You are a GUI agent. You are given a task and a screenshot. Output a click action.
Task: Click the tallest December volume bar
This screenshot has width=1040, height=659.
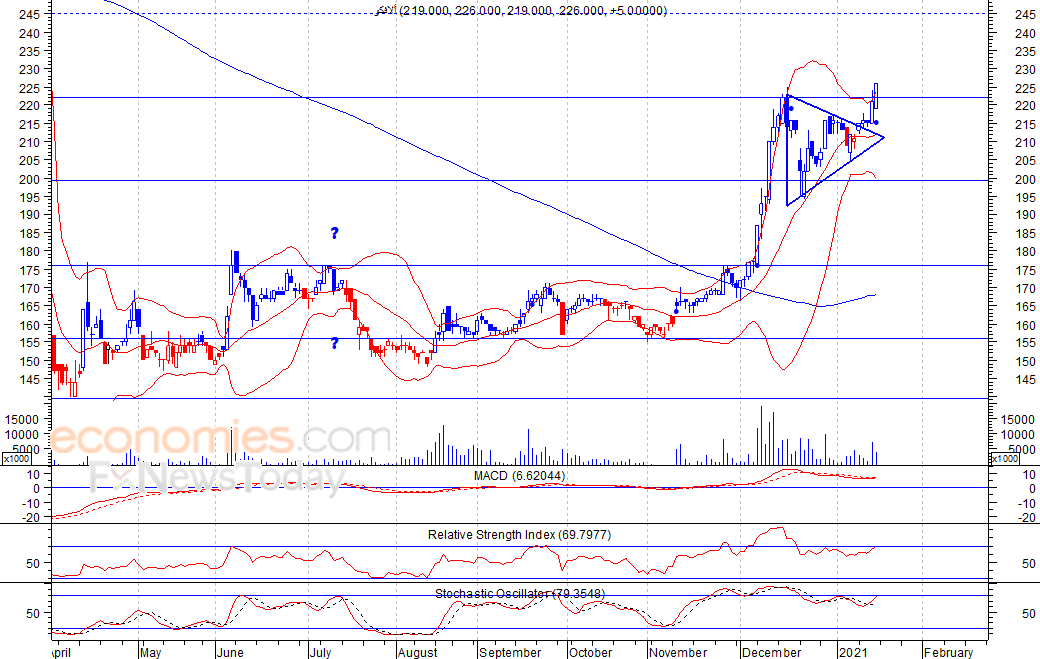pos(761,436)
